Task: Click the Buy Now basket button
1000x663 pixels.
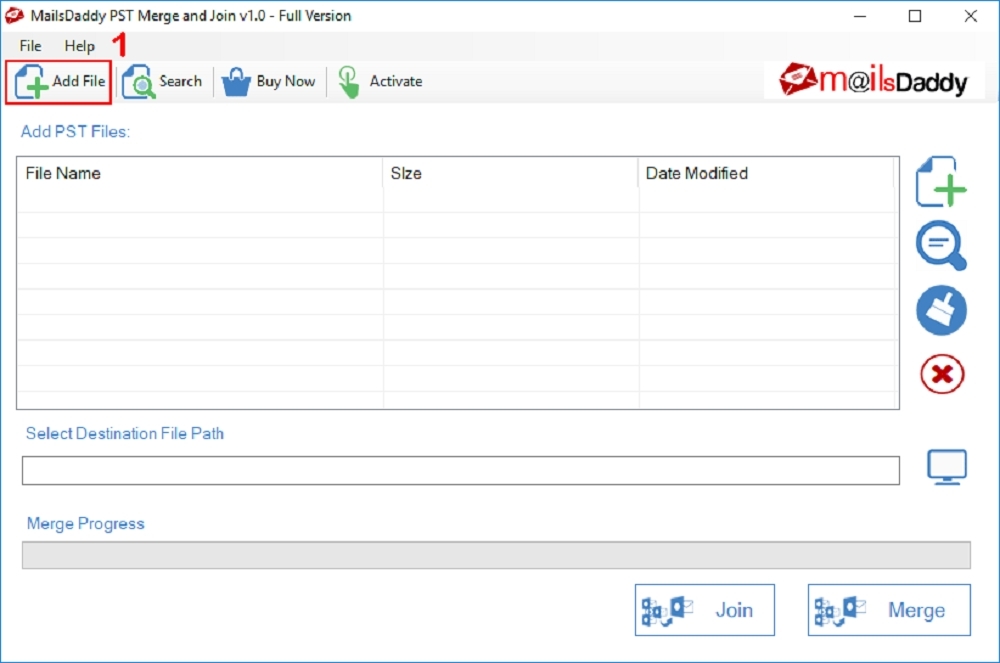Action: click(268, 82)
